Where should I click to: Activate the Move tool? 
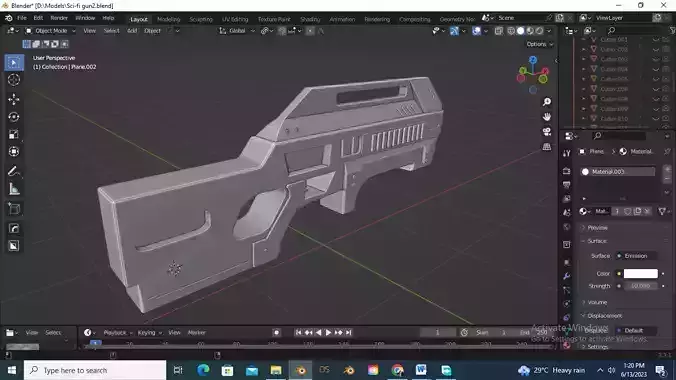(x=14, y=99)
